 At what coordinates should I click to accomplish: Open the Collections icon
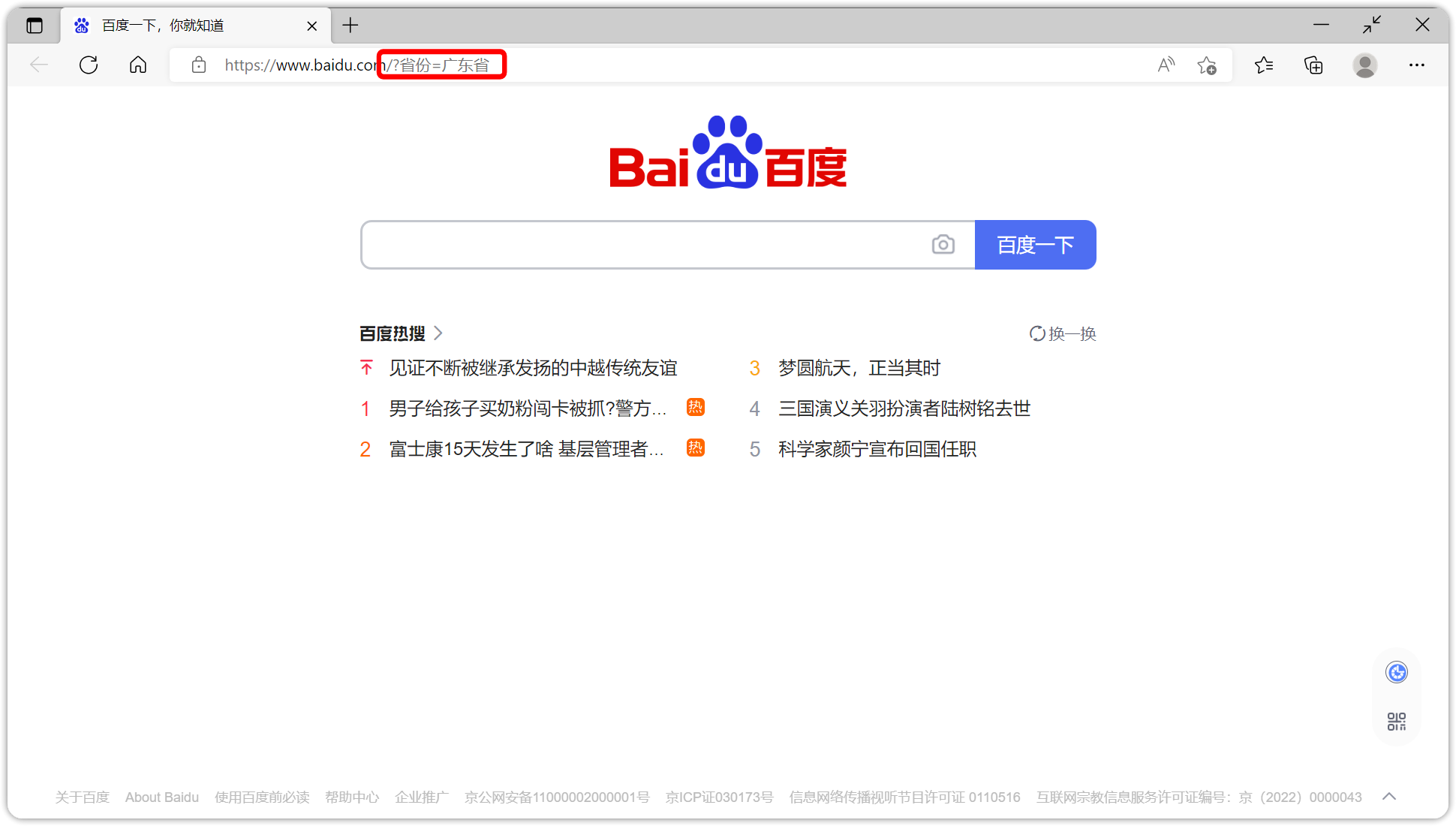[x=1313, y=65]
